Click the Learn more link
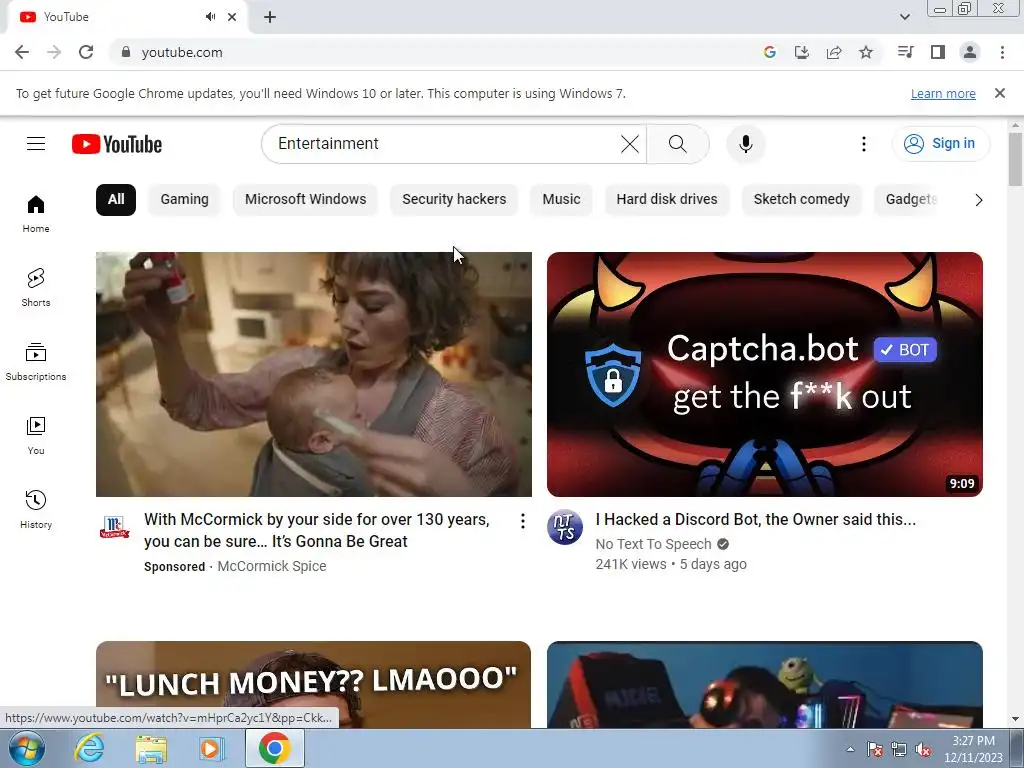This screenshot has width=1024, height=768. (x=943, y=94)
